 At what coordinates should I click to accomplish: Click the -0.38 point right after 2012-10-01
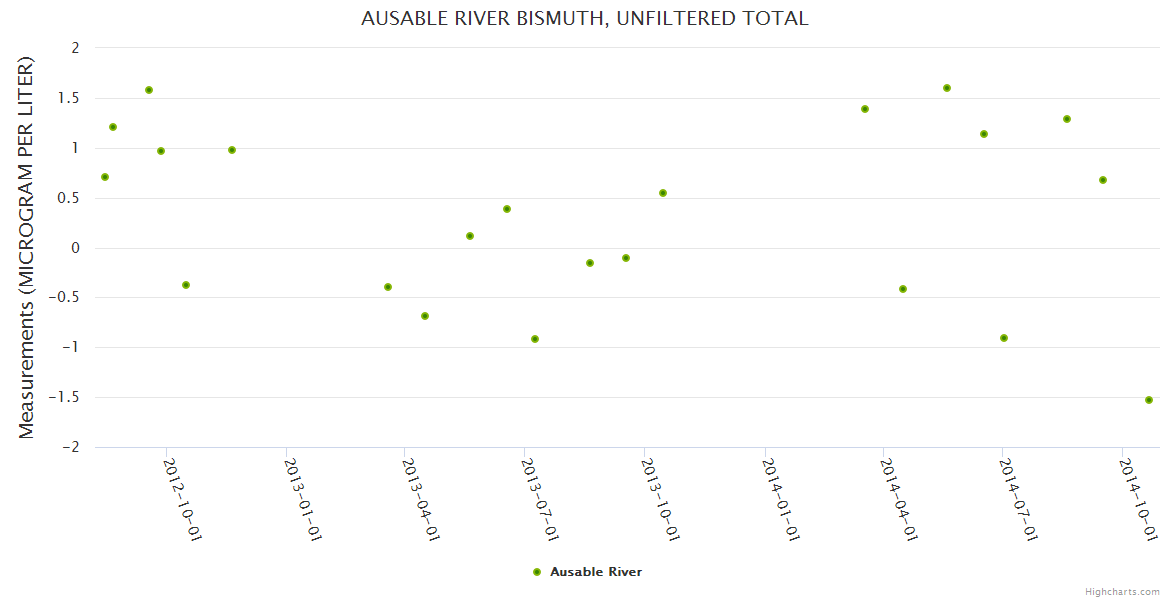coord(186,285)
